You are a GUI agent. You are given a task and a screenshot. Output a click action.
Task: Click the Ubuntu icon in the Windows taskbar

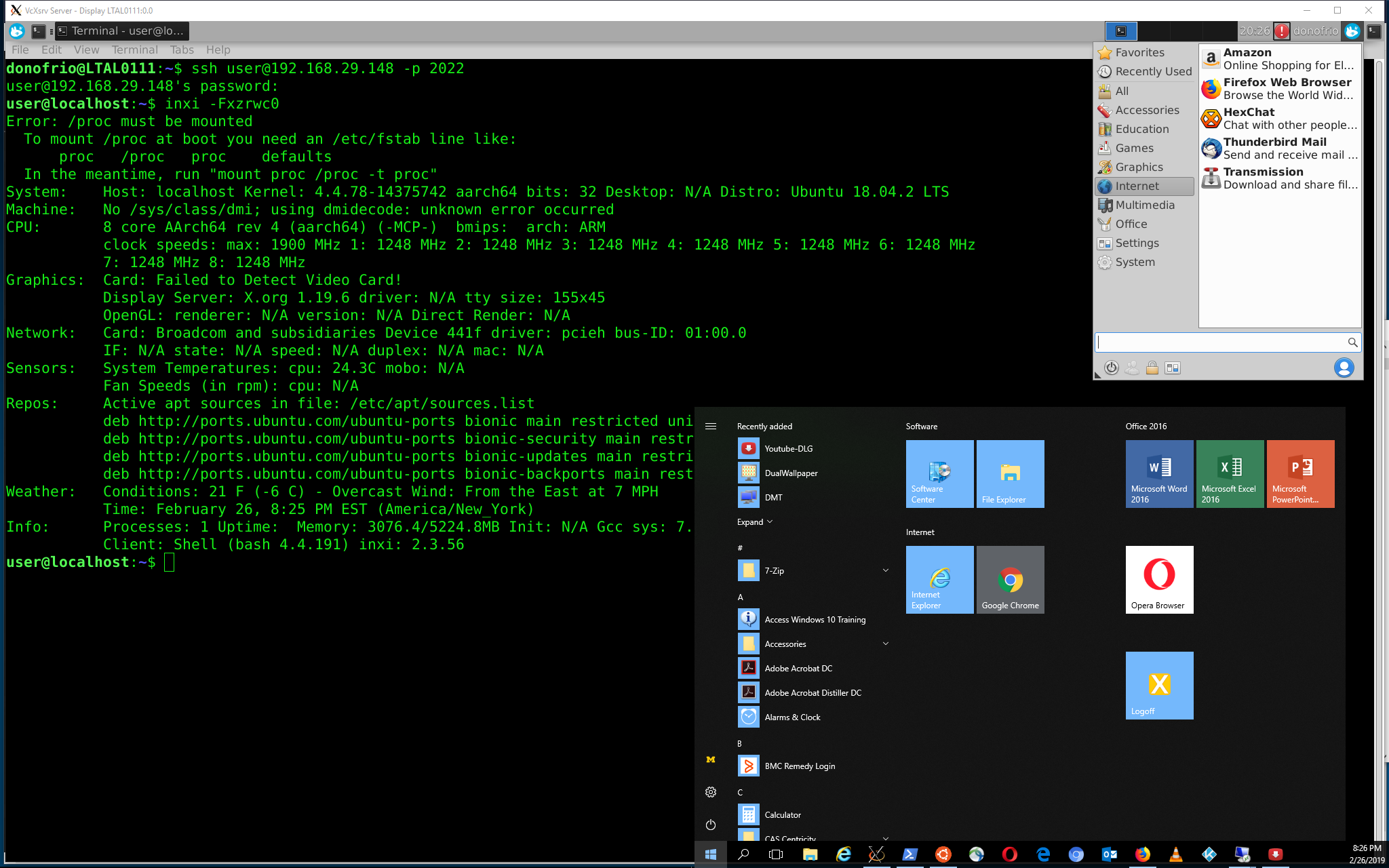pos(943,854)
